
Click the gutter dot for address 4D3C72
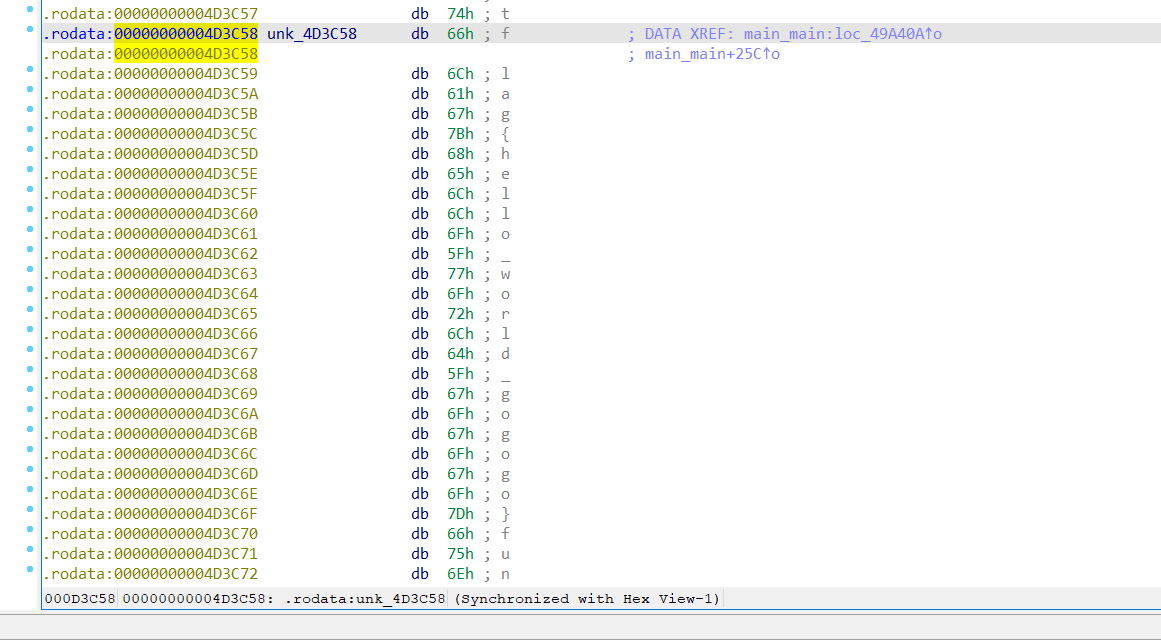pos(31,571)
